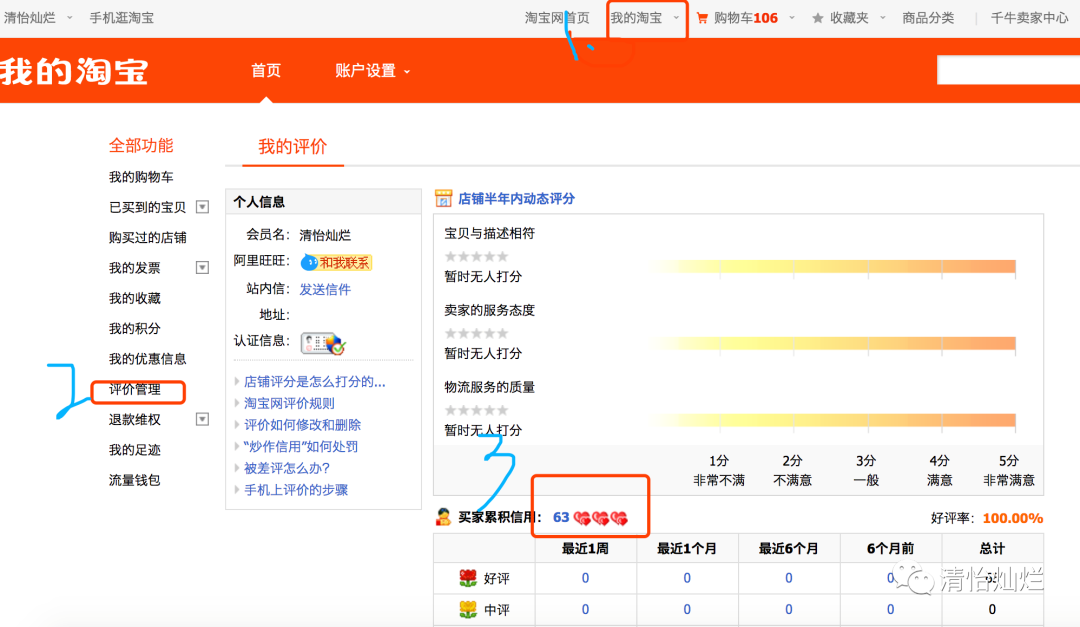Select the 我的评价 tab
The width and height of the screenshot is (1080, 627).
pyautogui.click(x=293, y=146)
